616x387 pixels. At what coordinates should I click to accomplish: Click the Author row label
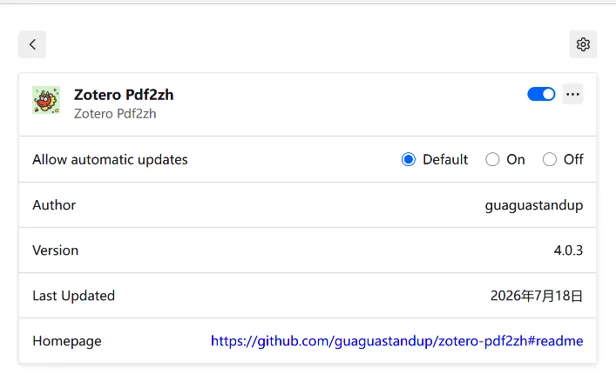(x=54, y=205)
